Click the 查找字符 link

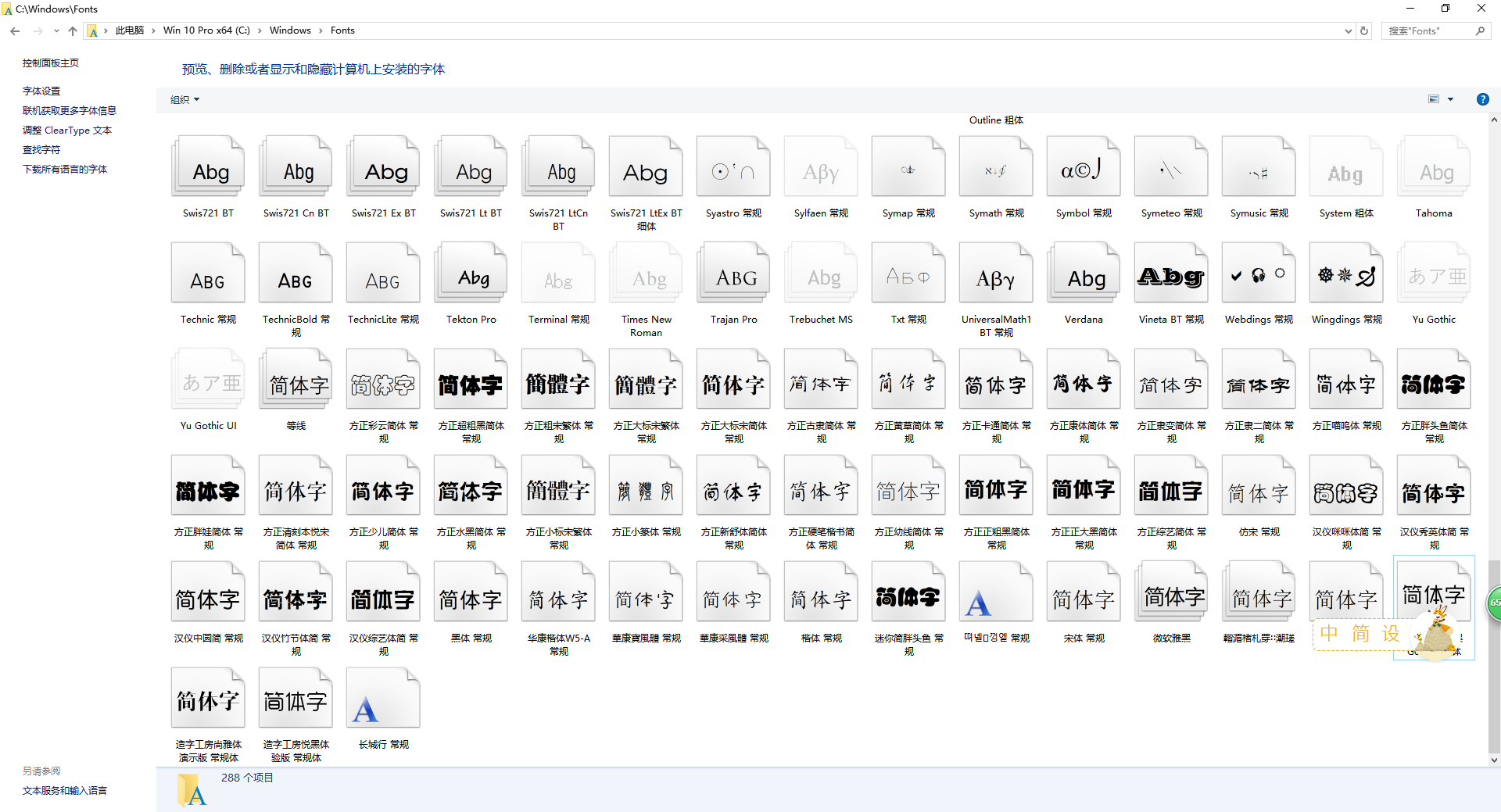41,150
